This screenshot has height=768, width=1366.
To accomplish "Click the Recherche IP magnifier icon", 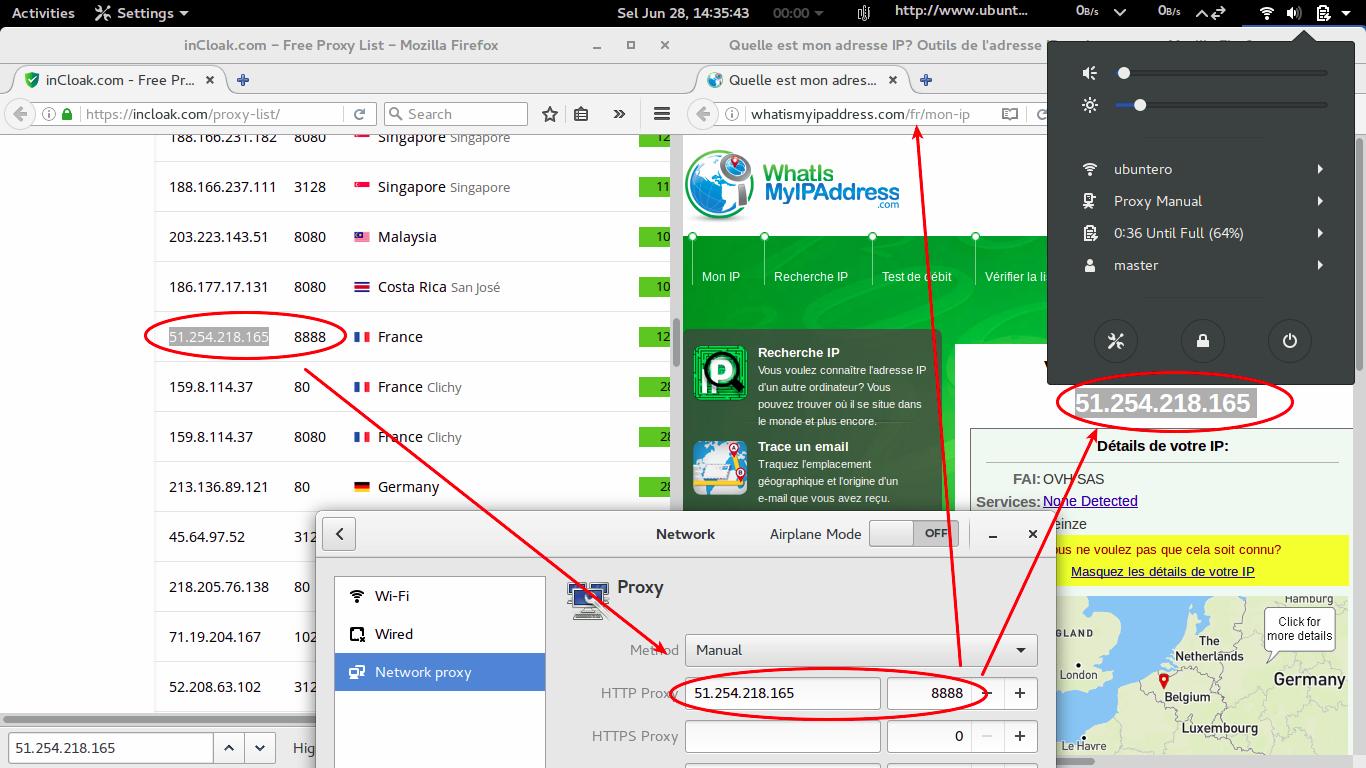I will [x=720, y=372].
